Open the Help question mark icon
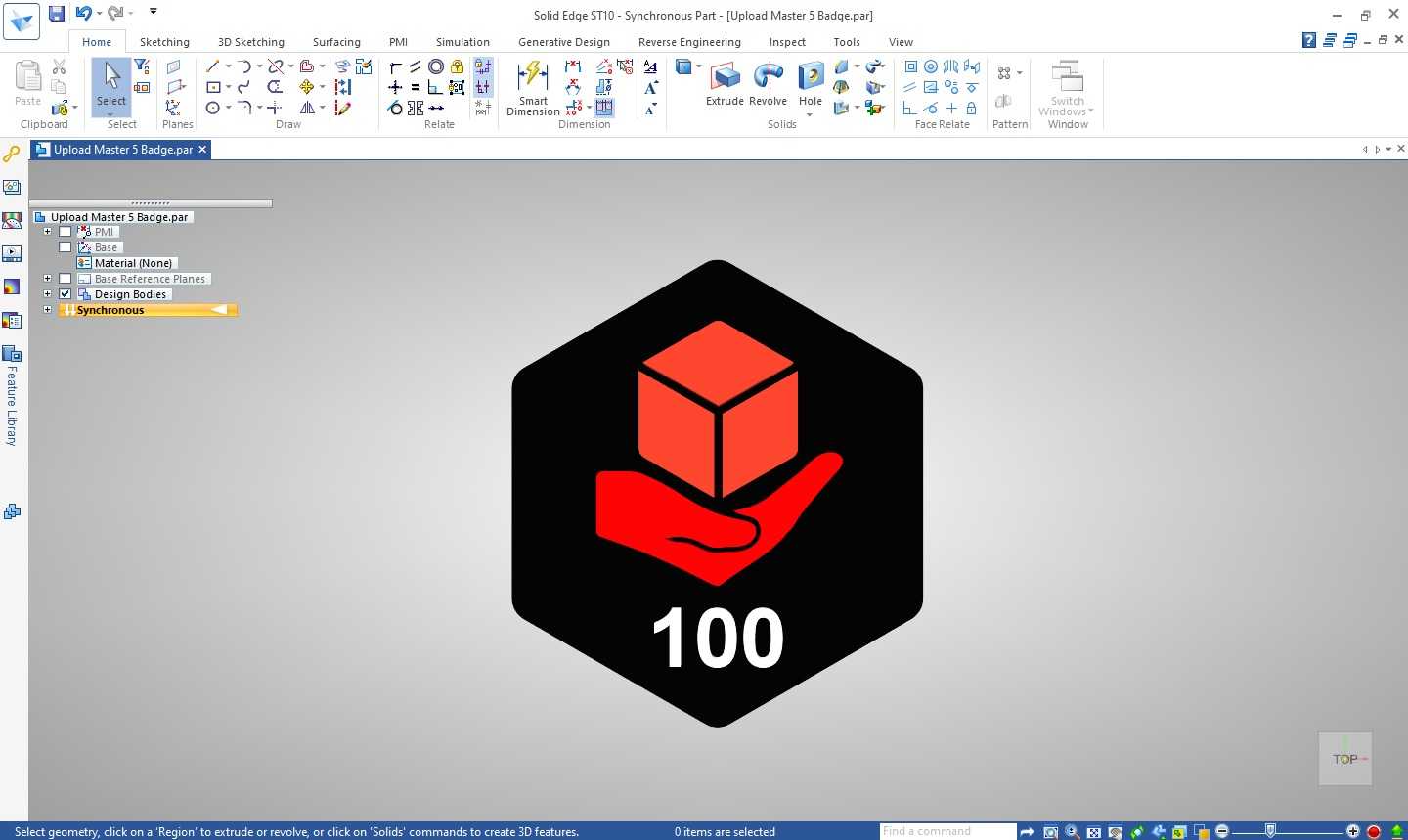Viewport: 1408px width, 840px height. click(x=1309, y=40)
